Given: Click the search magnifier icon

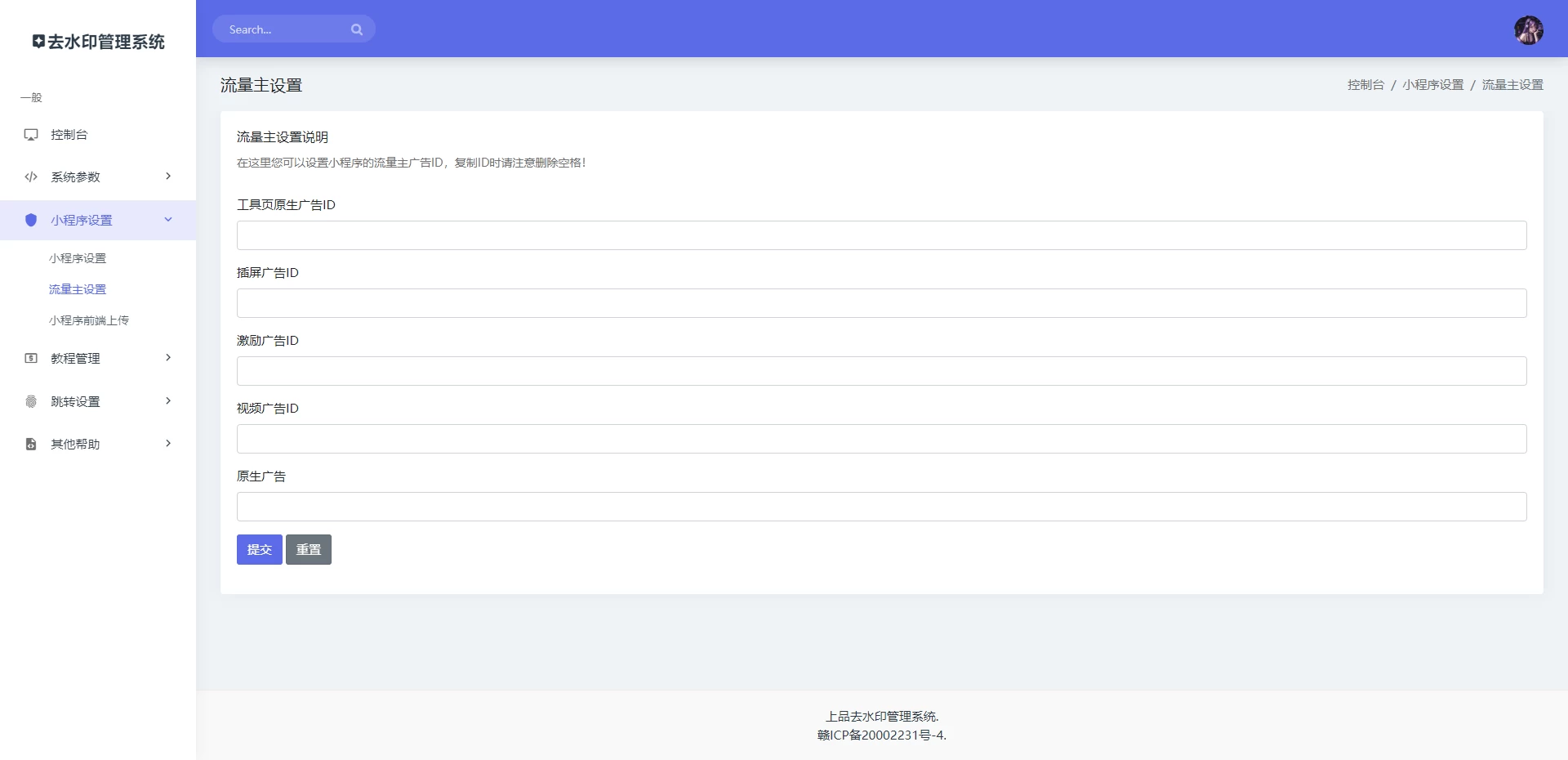Looking at the screenshot, I should tap(357, 29).
